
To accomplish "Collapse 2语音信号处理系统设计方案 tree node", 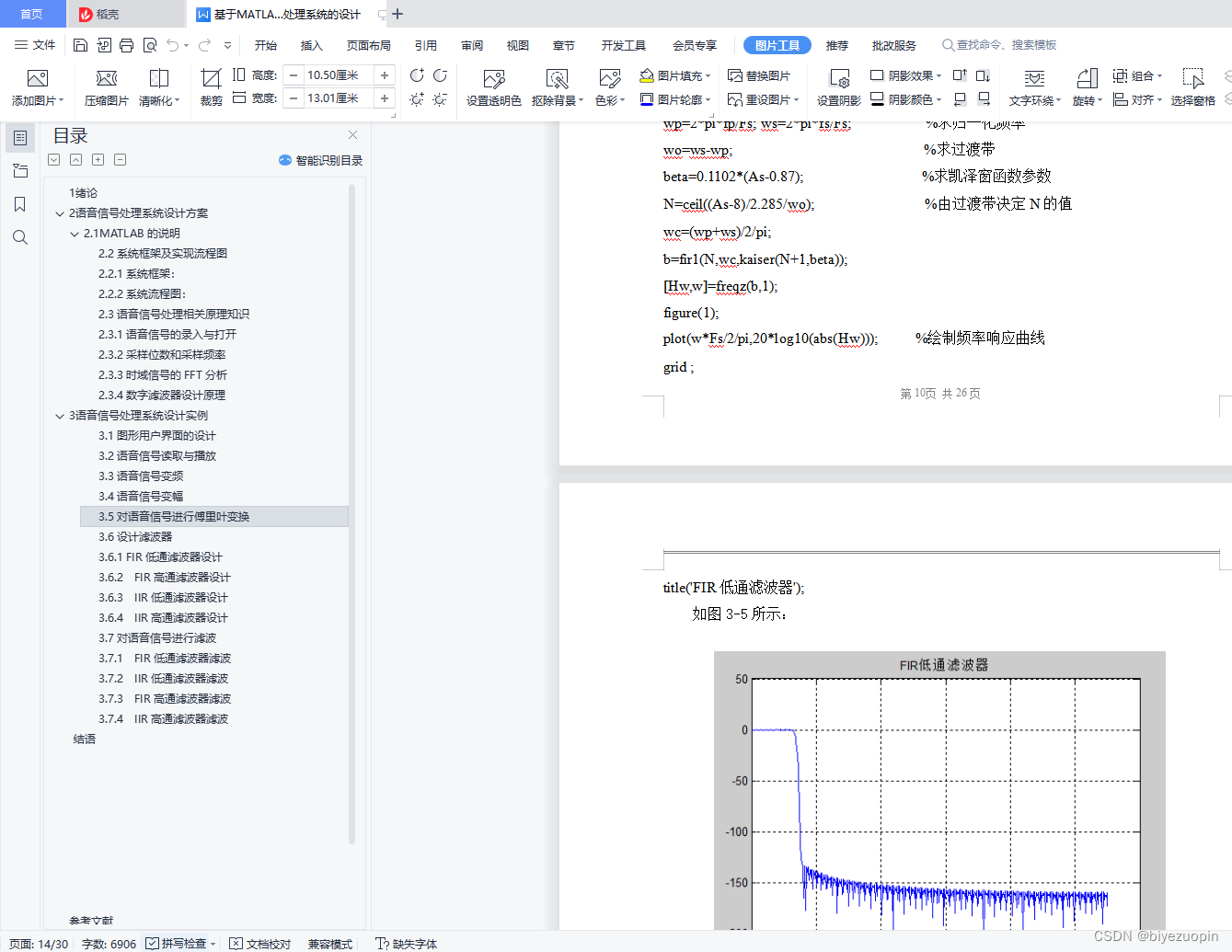I will click(60, 213).
